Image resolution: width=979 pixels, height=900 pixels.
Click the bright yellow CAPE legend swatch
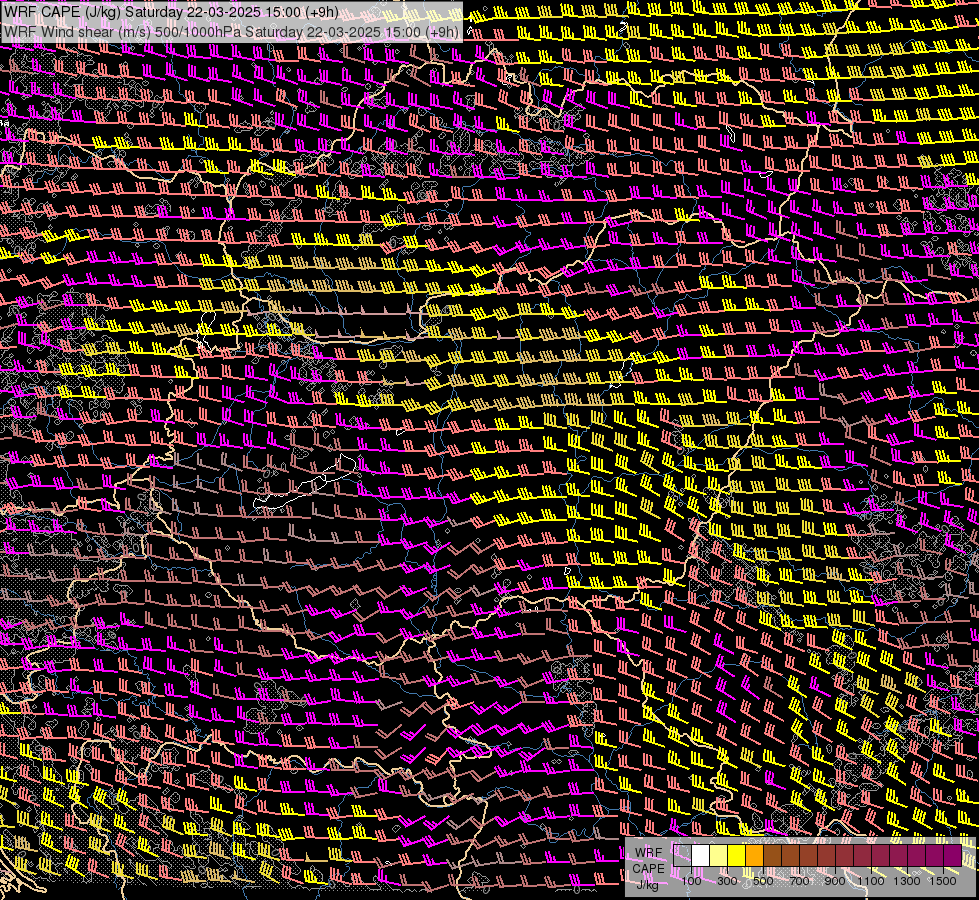[x=737, y=856]
